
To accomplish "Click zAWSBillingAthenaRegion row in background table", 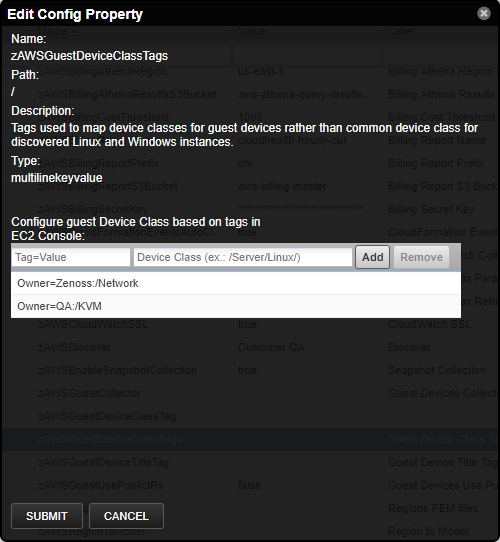I will pos(102,72).
